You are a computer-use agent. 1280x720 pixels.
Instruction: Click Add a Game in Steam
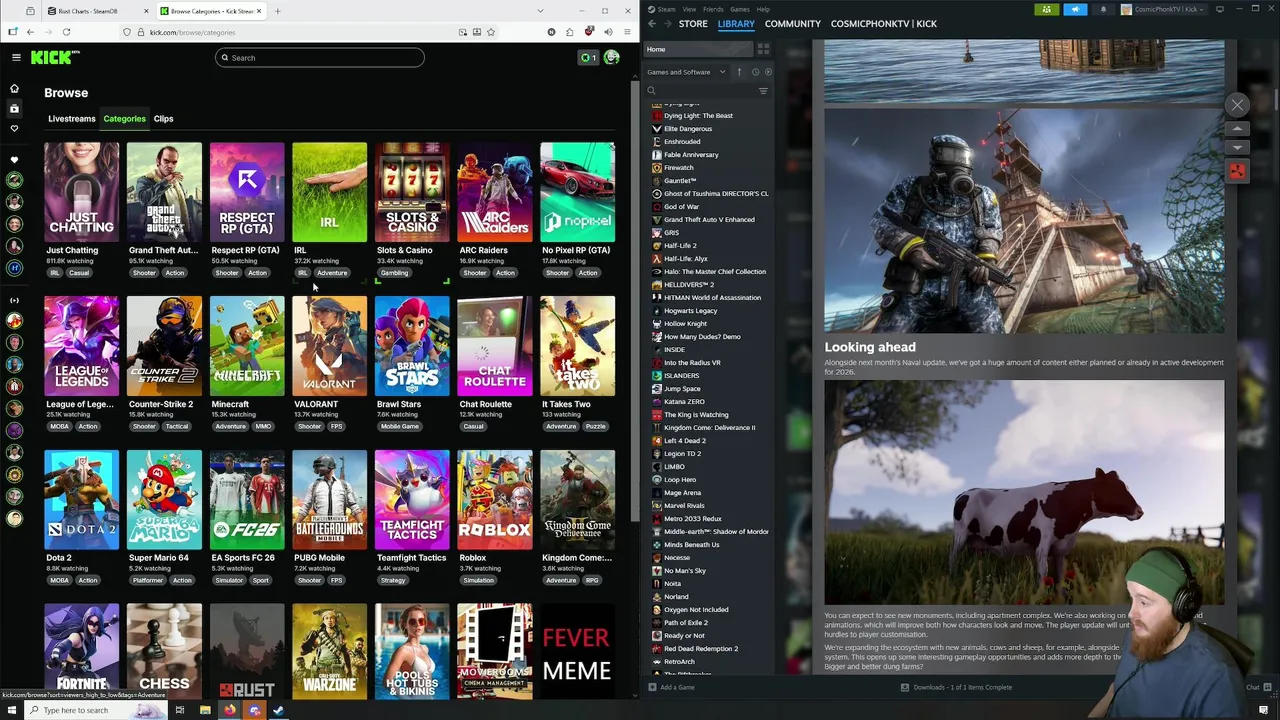(671, 688)
